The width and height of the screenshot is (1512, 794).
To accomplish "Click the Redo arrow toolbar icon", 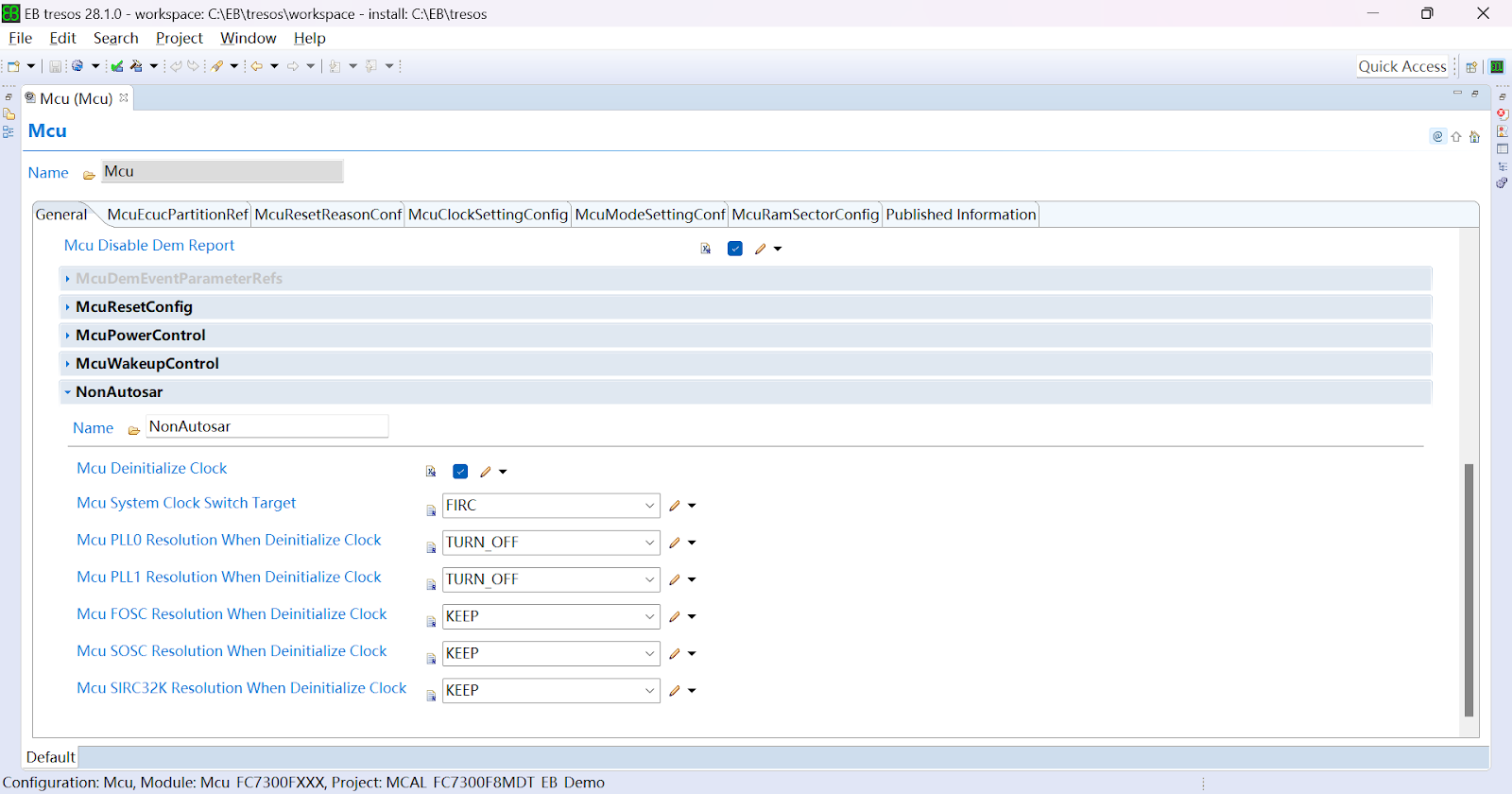I will pyautogui.click(x=194, y=66).
